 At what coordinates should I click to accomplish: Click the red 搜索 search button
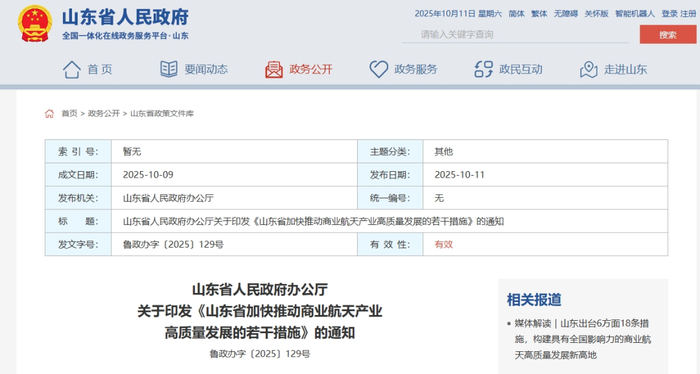point(668,34)
